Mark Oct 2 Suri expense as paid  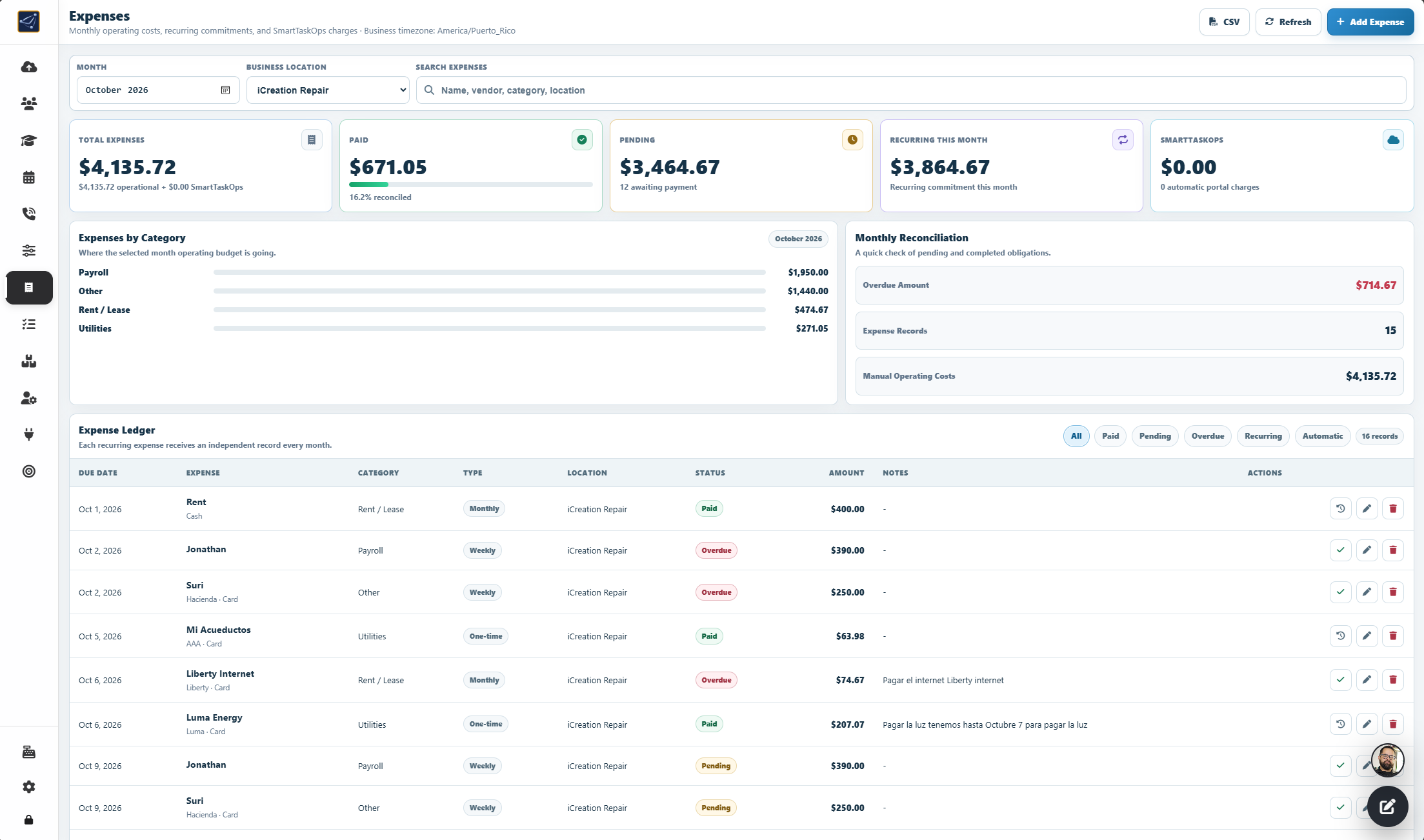point(1340,592)
